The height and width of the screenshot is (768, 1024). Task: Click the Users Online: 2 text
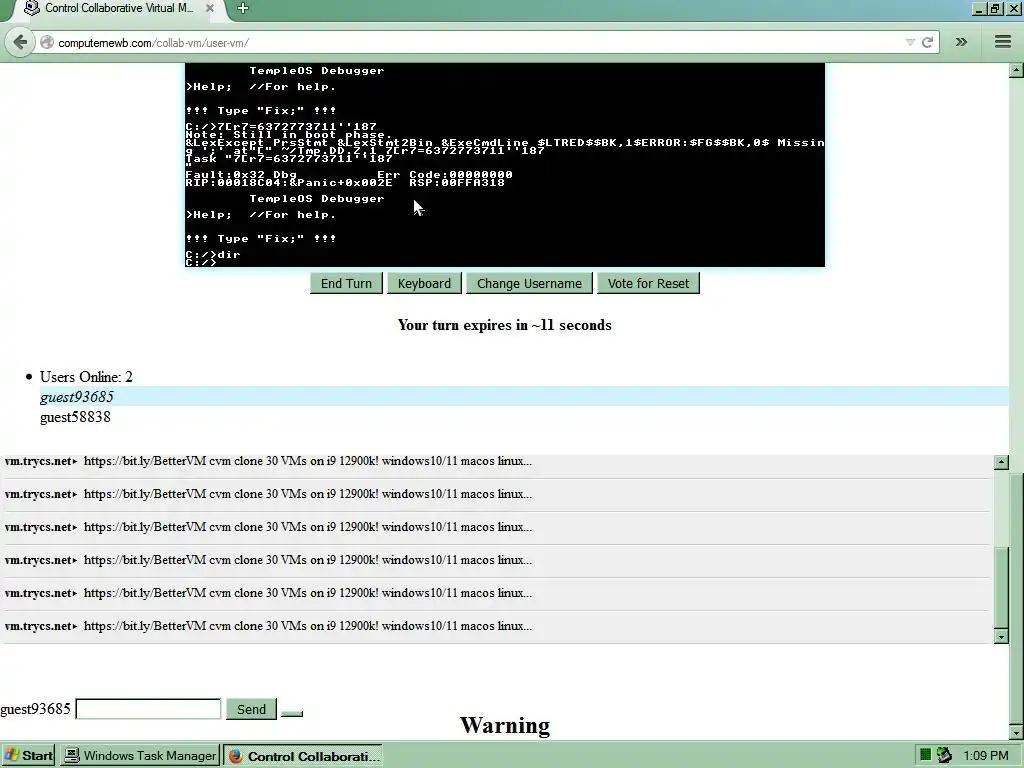point(86,377)
